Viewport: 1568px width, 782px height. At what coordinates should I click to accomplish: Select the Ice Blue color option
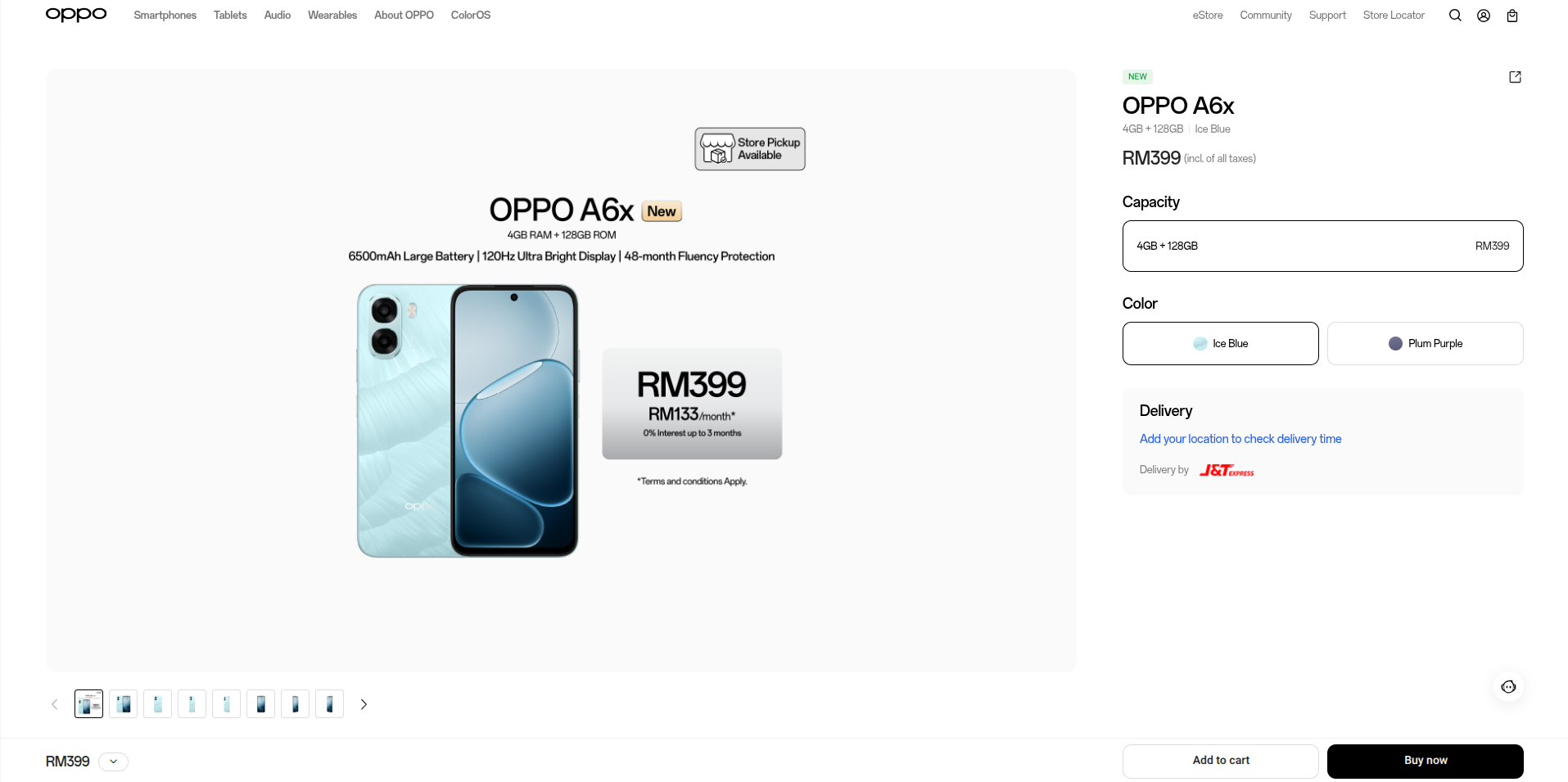pos(1220,343)
